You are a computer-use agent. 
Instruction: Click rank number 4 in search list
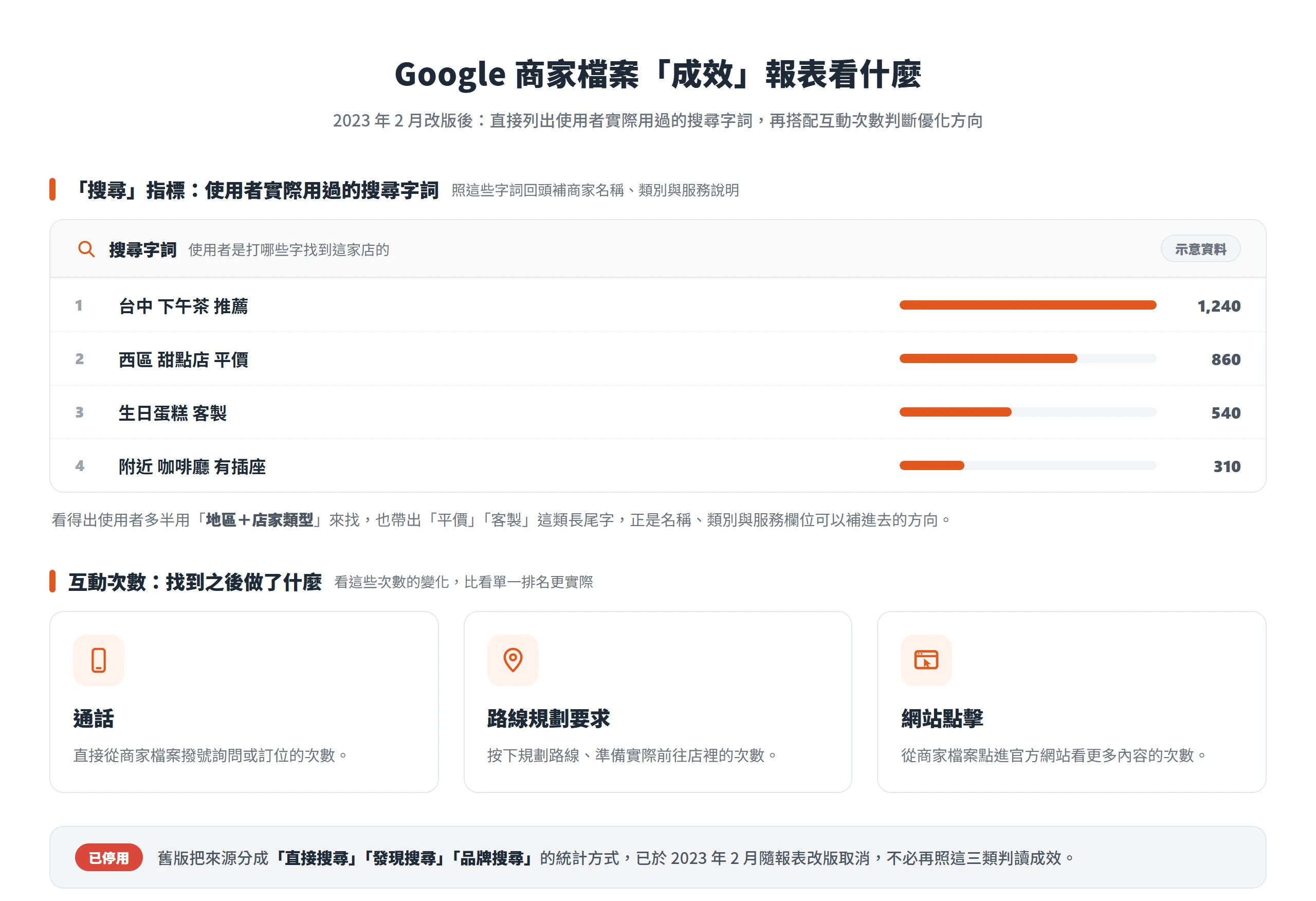click(79, 466)
